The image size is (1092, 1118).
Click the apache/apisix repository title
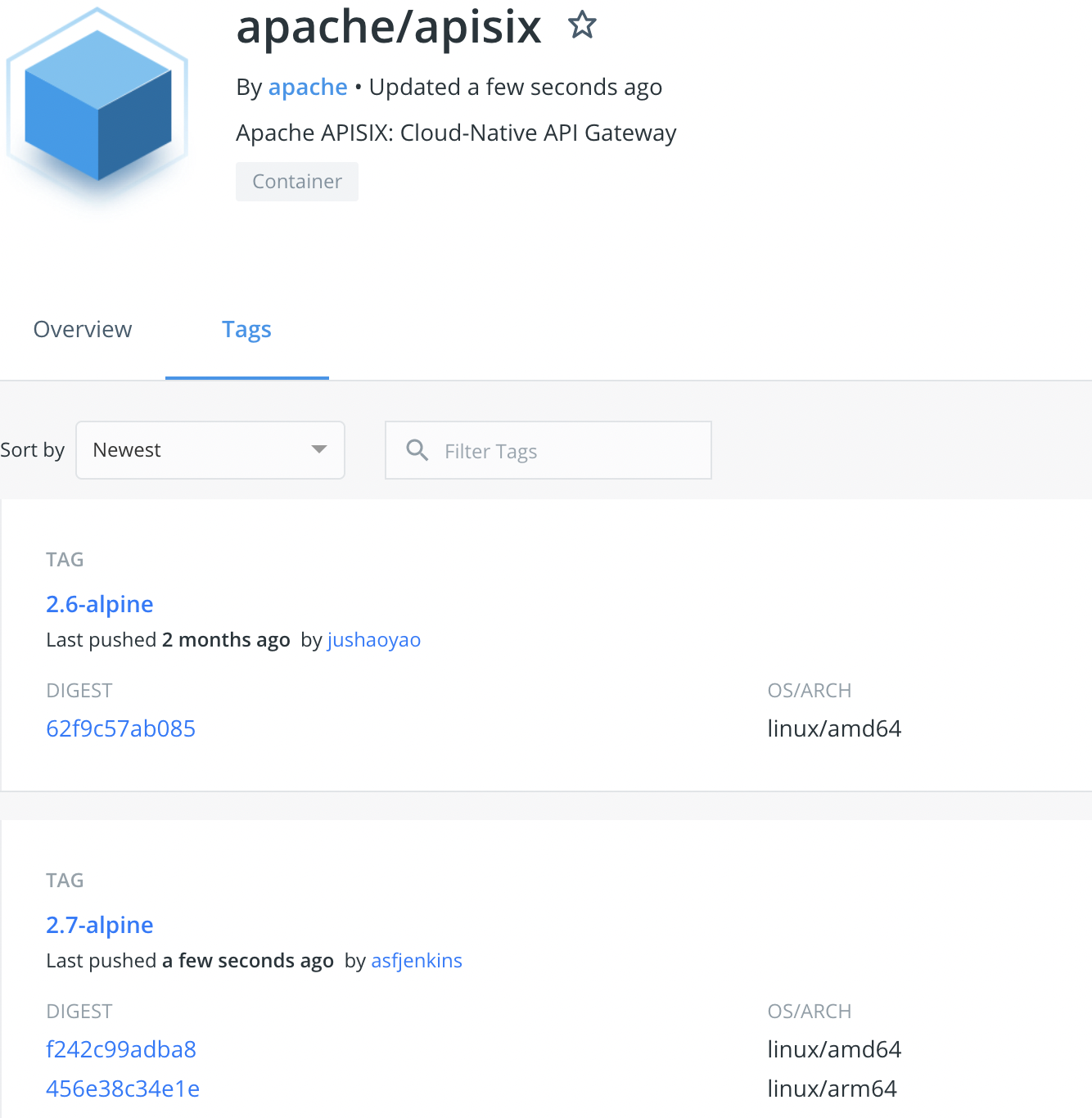(x=389, y=26)
